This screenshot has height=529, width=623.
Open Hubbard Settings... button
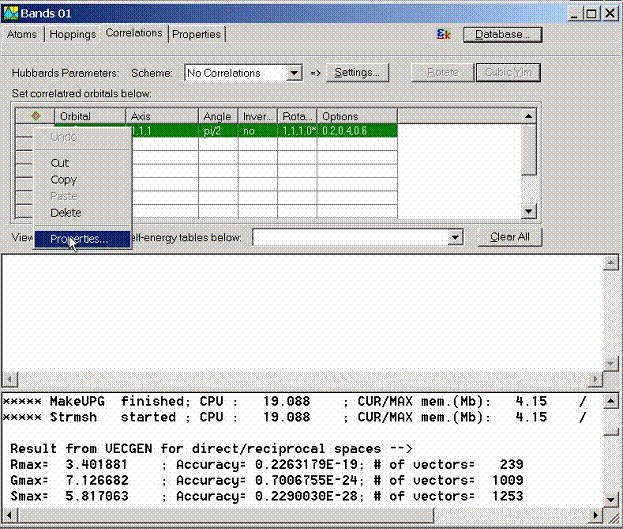(x=356, y=73)
